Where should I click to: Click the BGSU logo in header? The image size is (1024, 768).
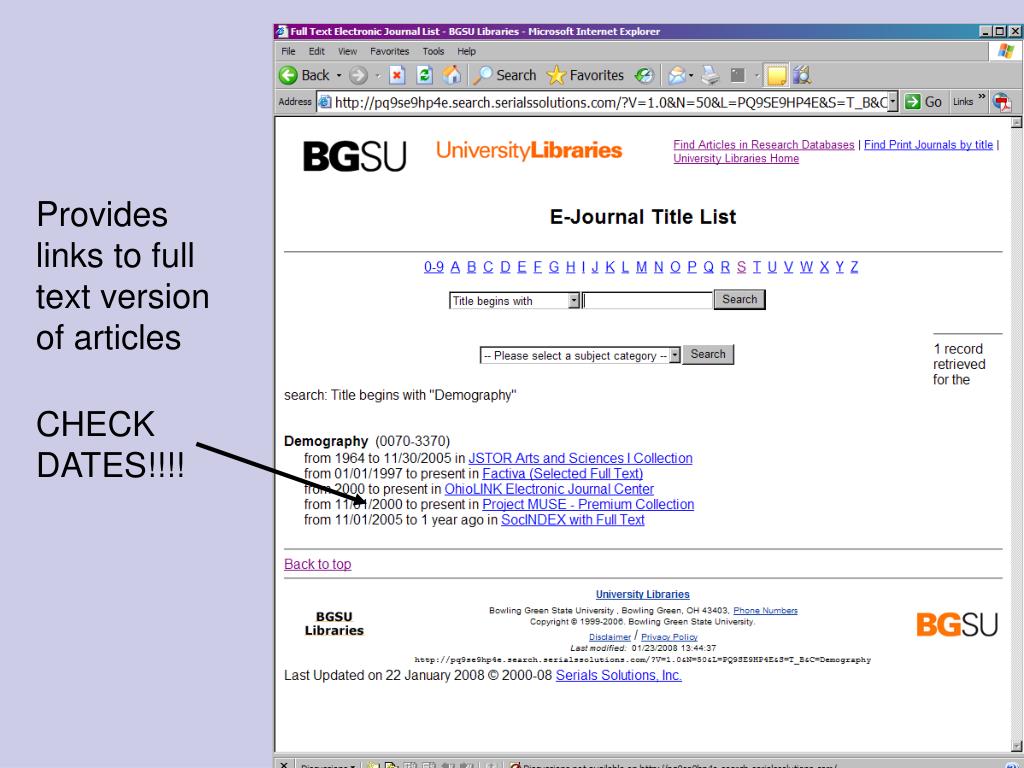(x=355, y=157)
